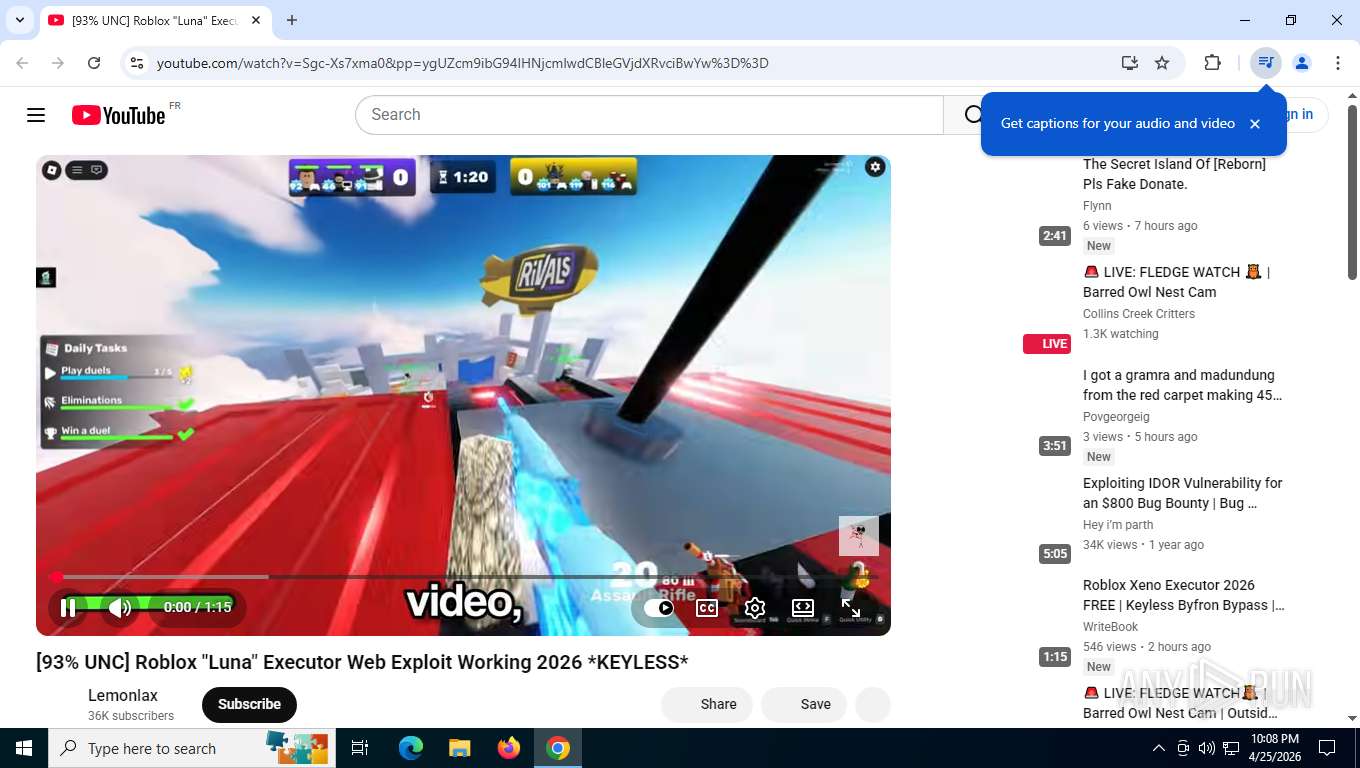The width and height of the screenshot is (1360, 768).
Task: Open the Chrome profile avatar icon
Action: coord(1302,63)
